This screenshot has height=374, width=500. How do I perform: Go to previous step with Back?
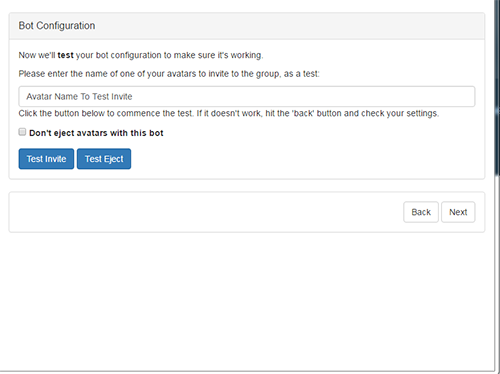tap(421, 212)
